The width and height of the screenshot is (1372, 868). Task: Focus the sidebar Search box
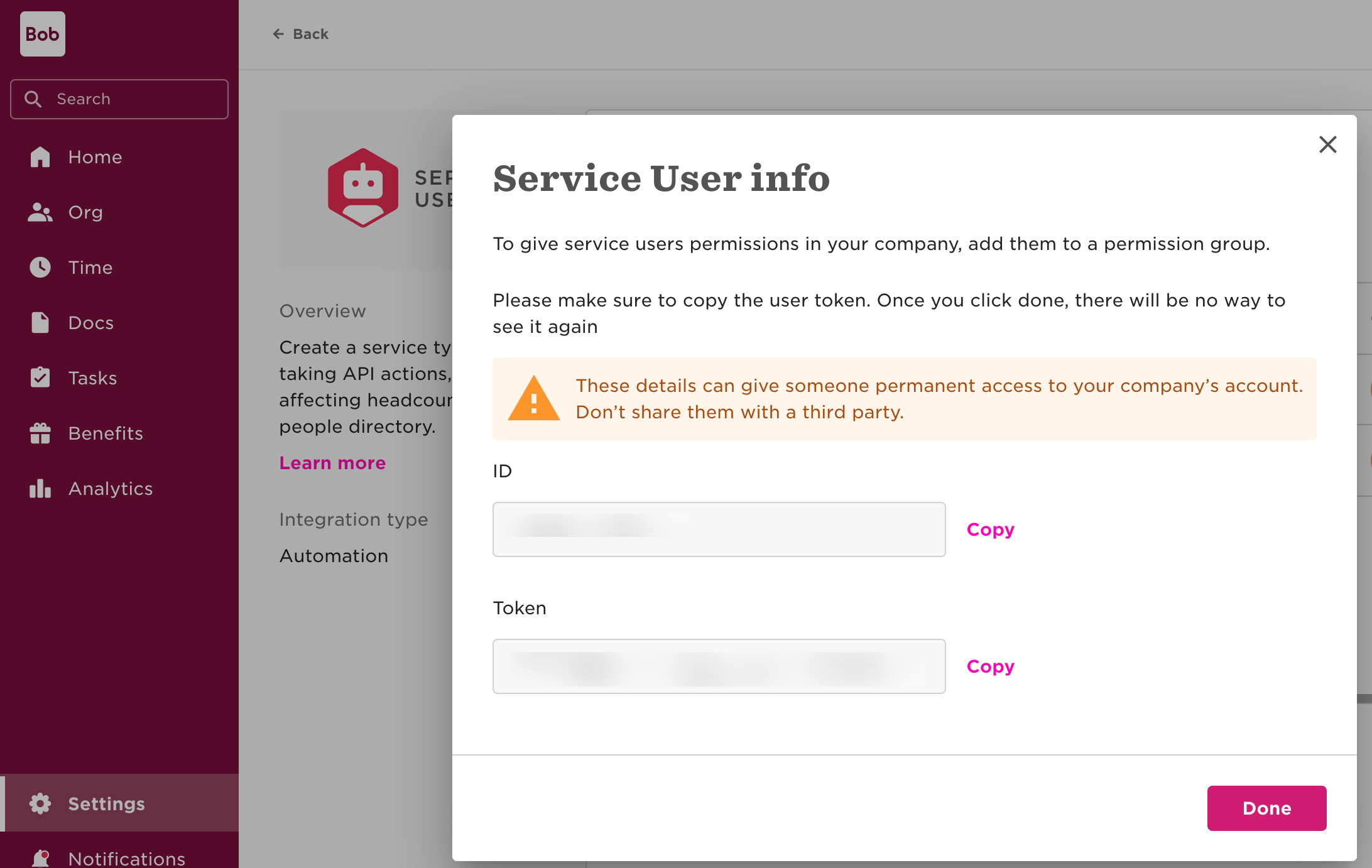pyautogui.click(x=119, y=99)
